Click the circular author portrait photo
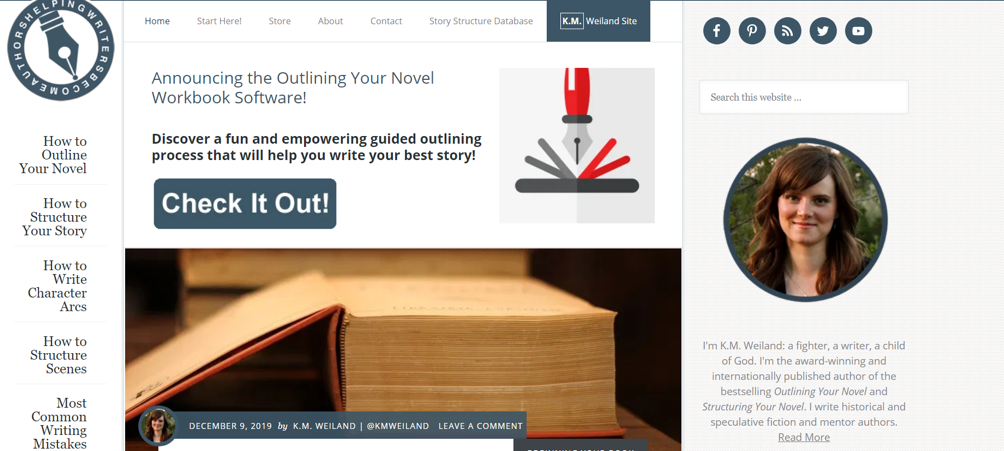 tap(805, 220)
